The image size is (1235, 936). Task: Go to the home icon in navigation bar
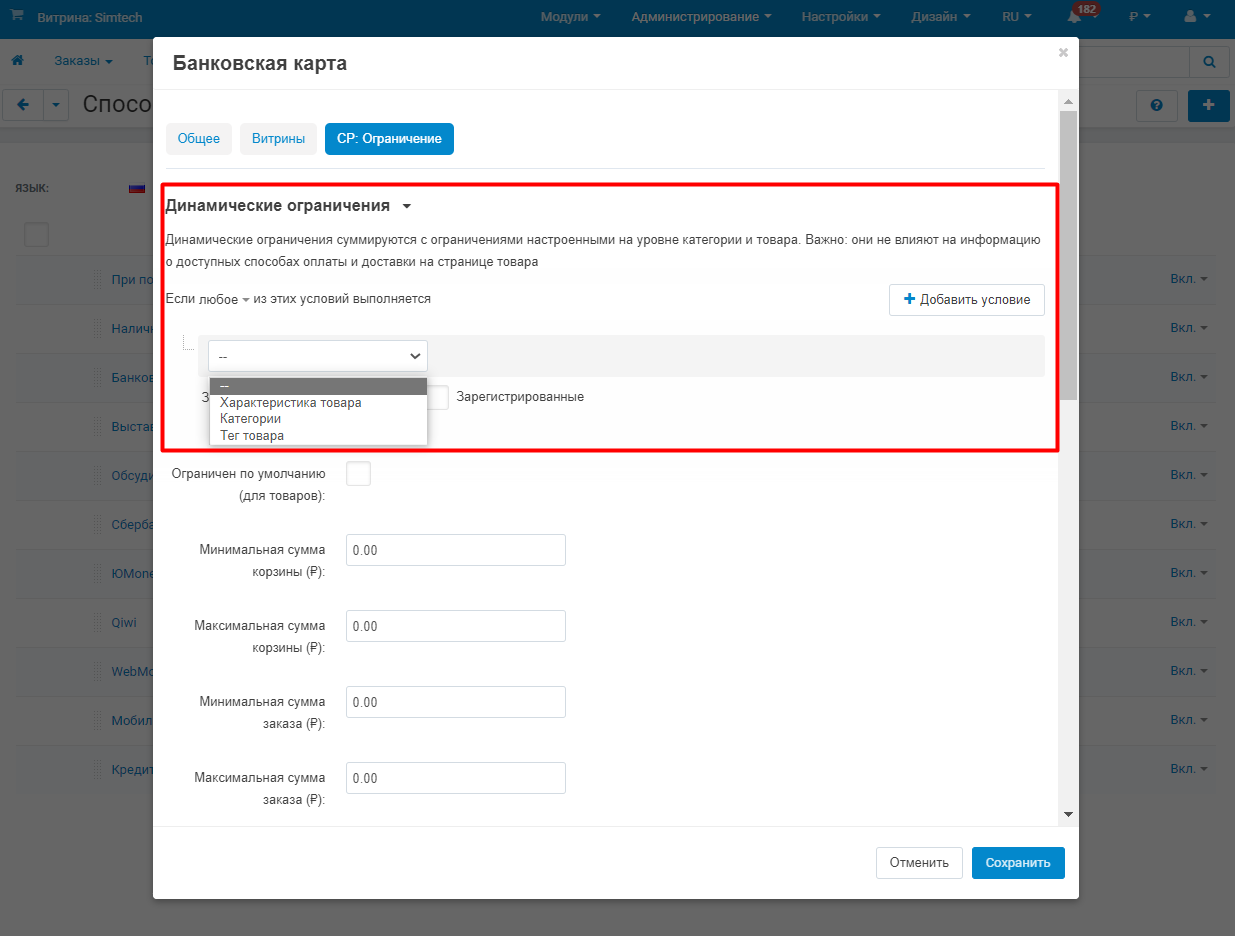tap(17, 61)
